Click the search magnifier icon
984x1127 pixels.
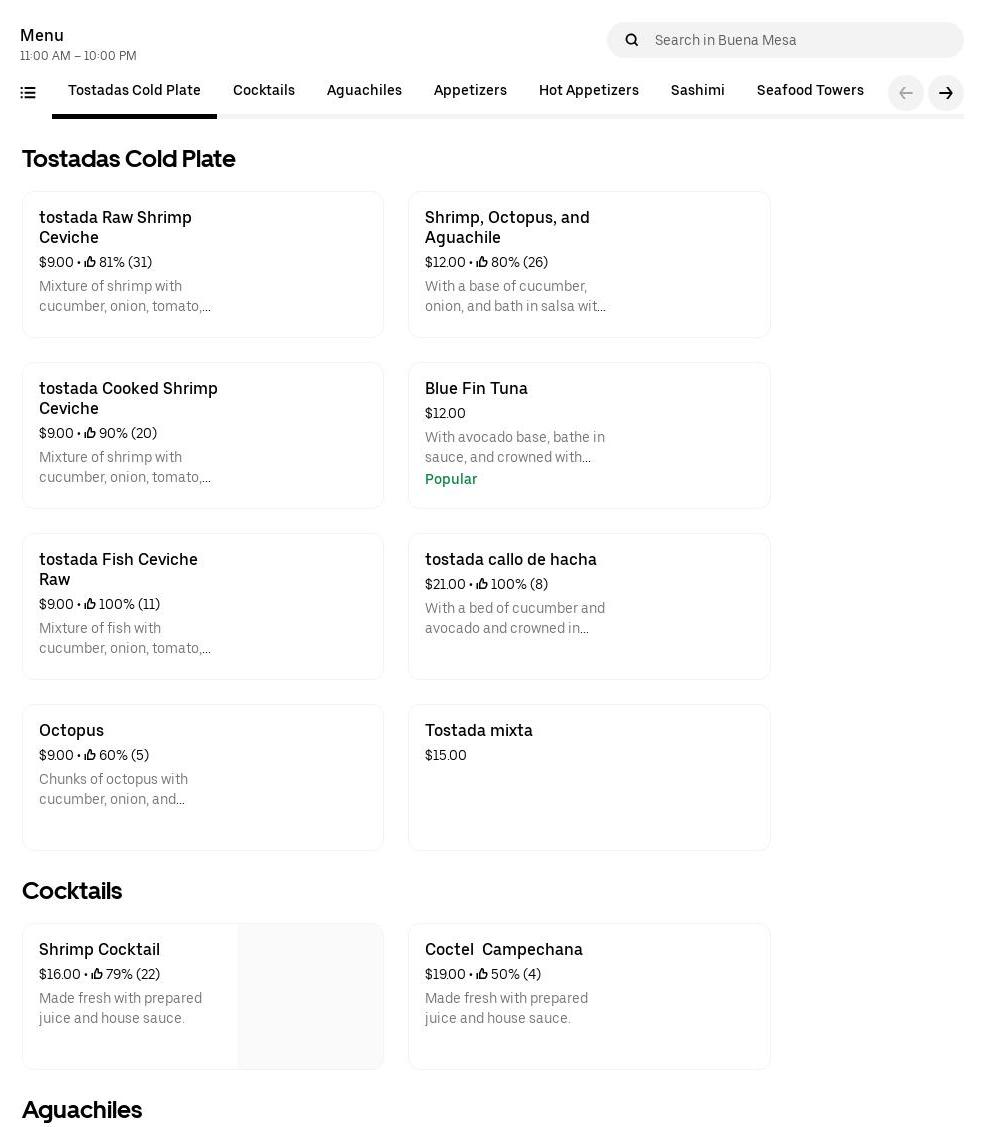tap(631, 40)
